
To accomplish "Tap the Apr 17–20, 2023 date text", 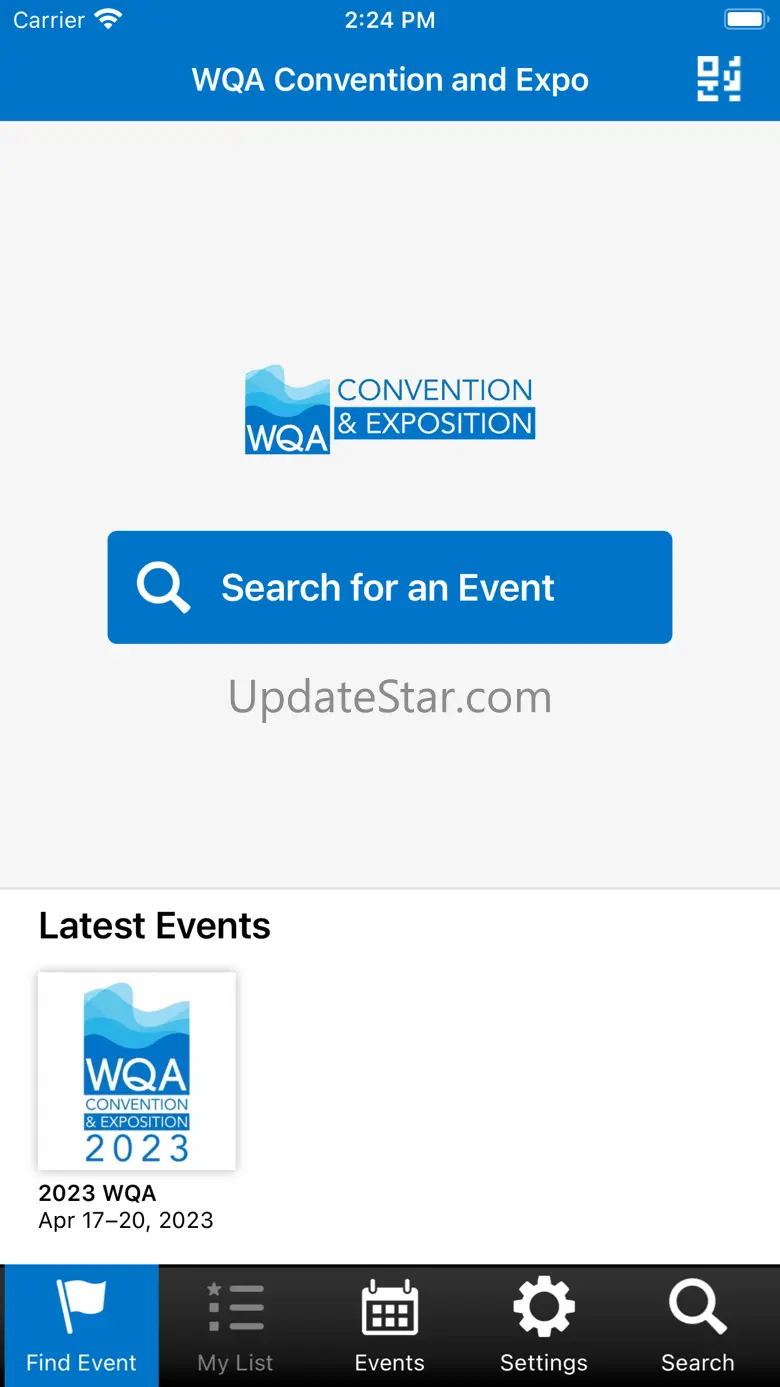I will pyautogui.click(x=126, y=1220).
